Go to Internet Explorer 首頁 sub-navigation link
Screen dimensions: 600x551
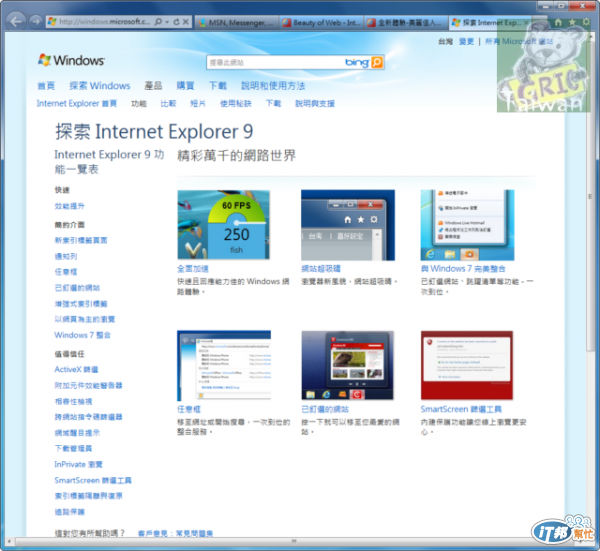pos(77,103)
